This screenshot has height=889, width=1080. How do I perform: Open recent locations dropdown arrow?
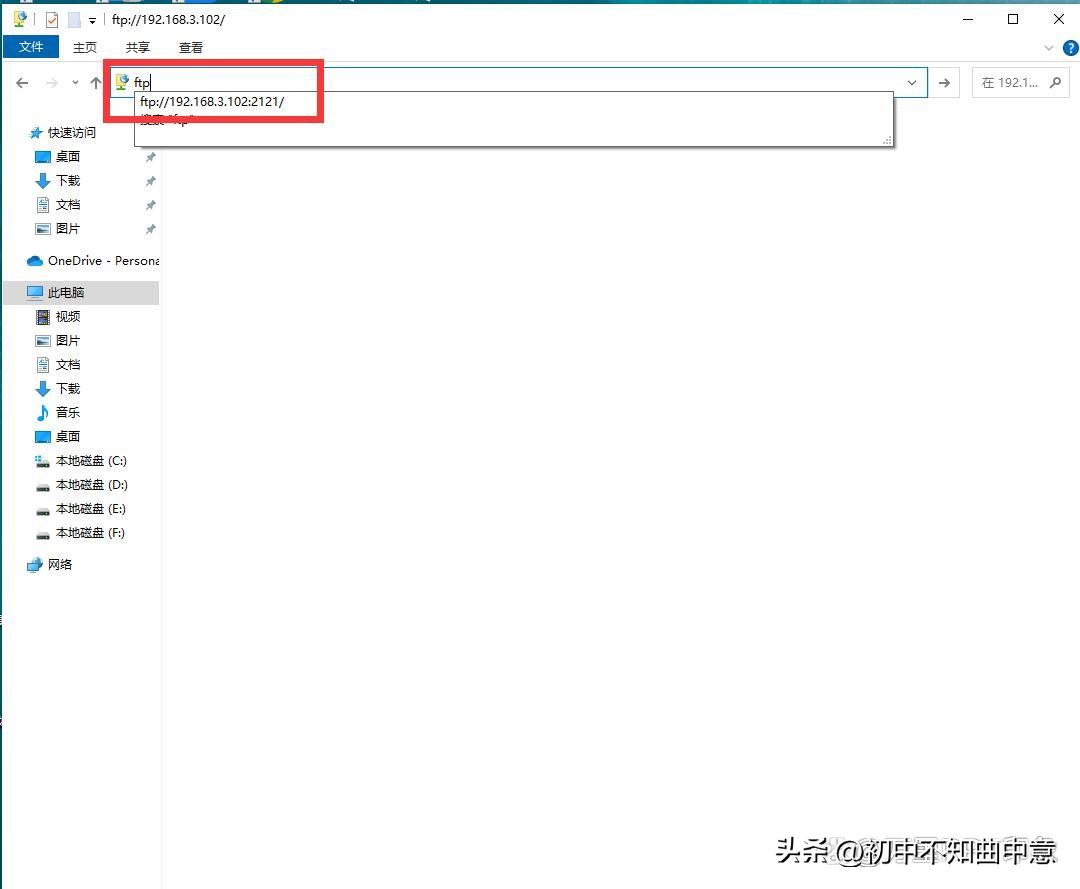75,83
